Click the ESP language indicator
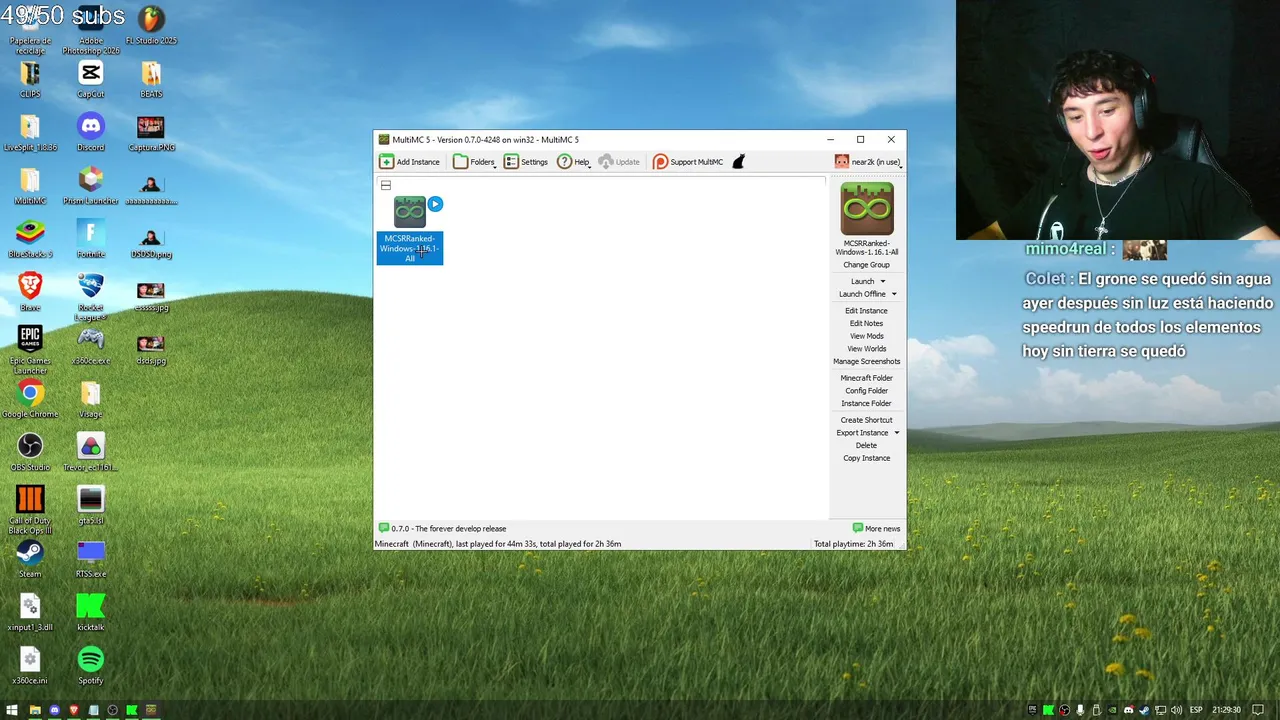 [x=1196, y=710]
